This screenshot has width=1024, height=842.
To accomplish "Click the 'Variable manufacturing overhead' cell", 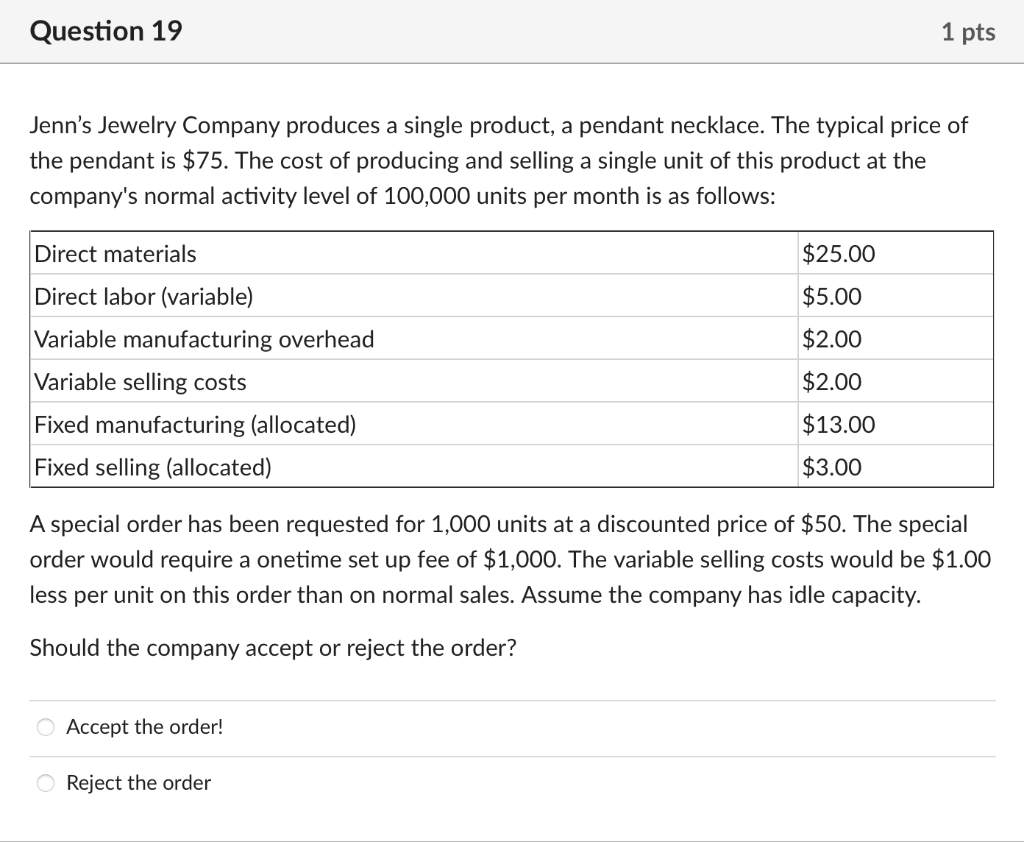I will (x=205, y=340).
